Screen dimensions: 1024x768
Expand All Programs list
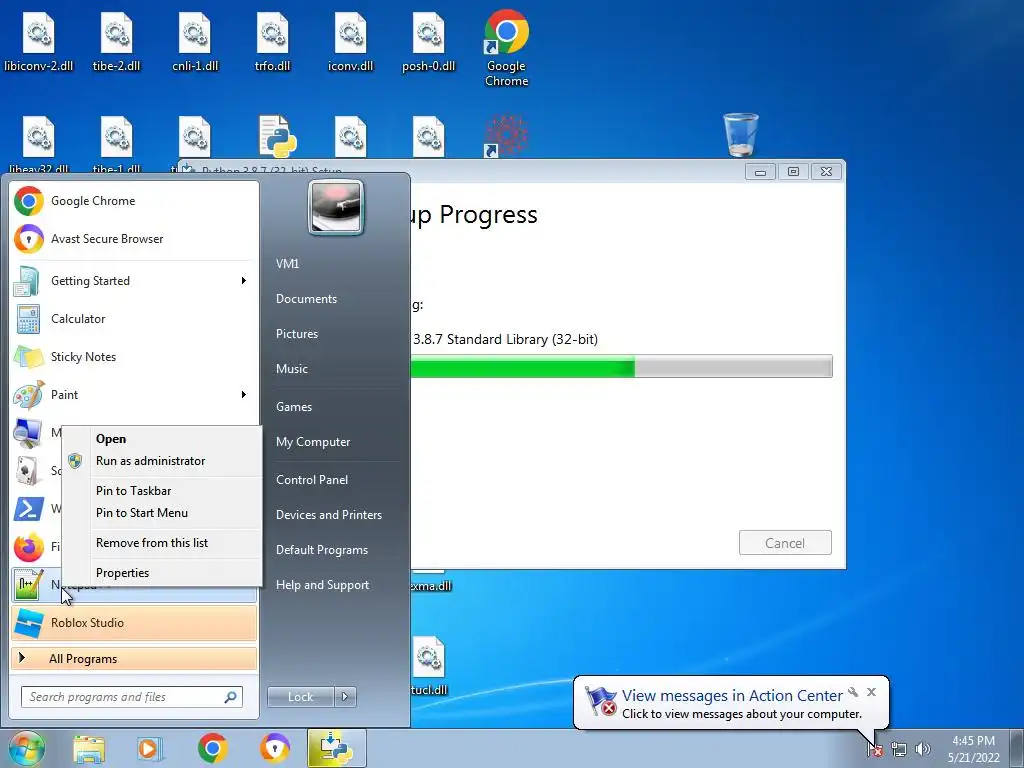pyautogui.click(x=134, y=658)
